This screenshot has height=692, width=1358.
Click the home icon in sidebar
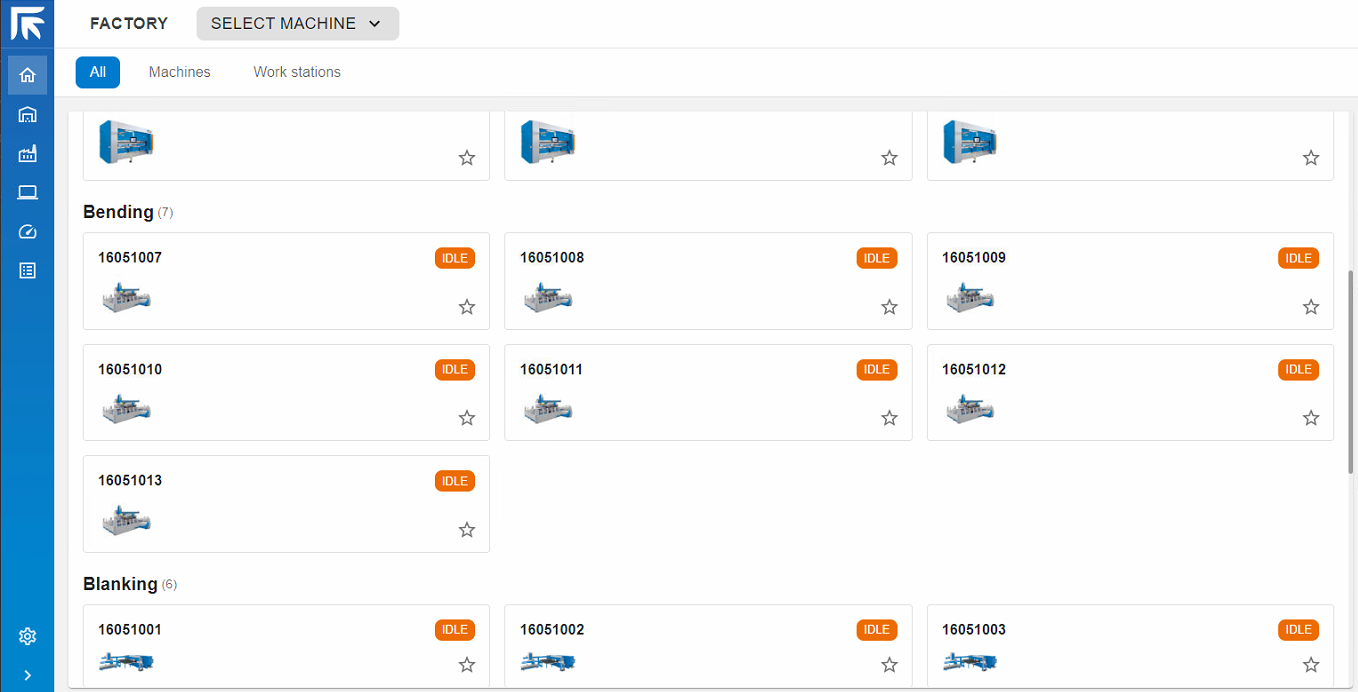pyautogui.click(x=27, y=75)
